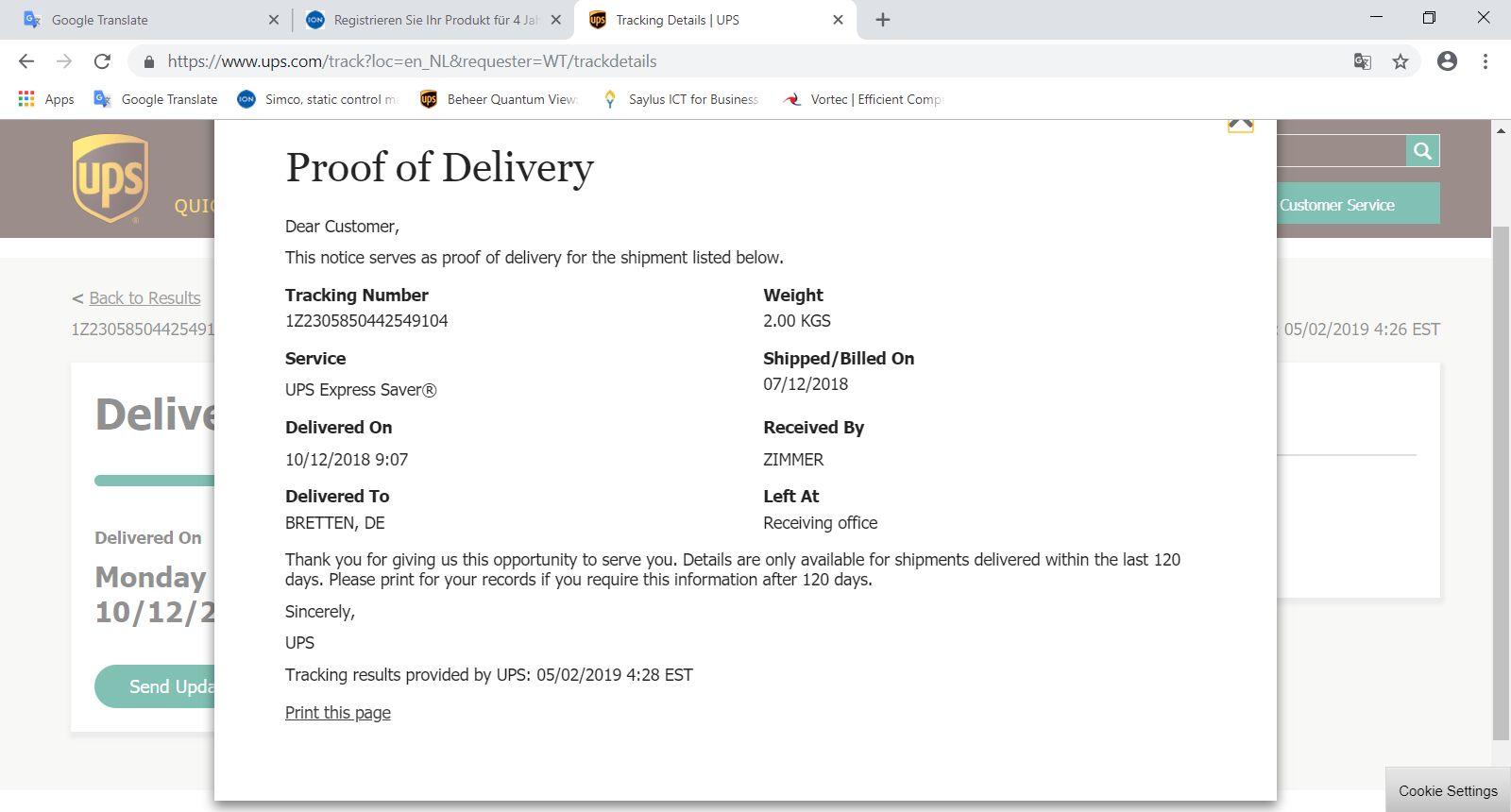Image resolution: width=1511 pixels, height=812 pixels.
Task: Open the Google Translate bookmark
Action: coord(156,99)
